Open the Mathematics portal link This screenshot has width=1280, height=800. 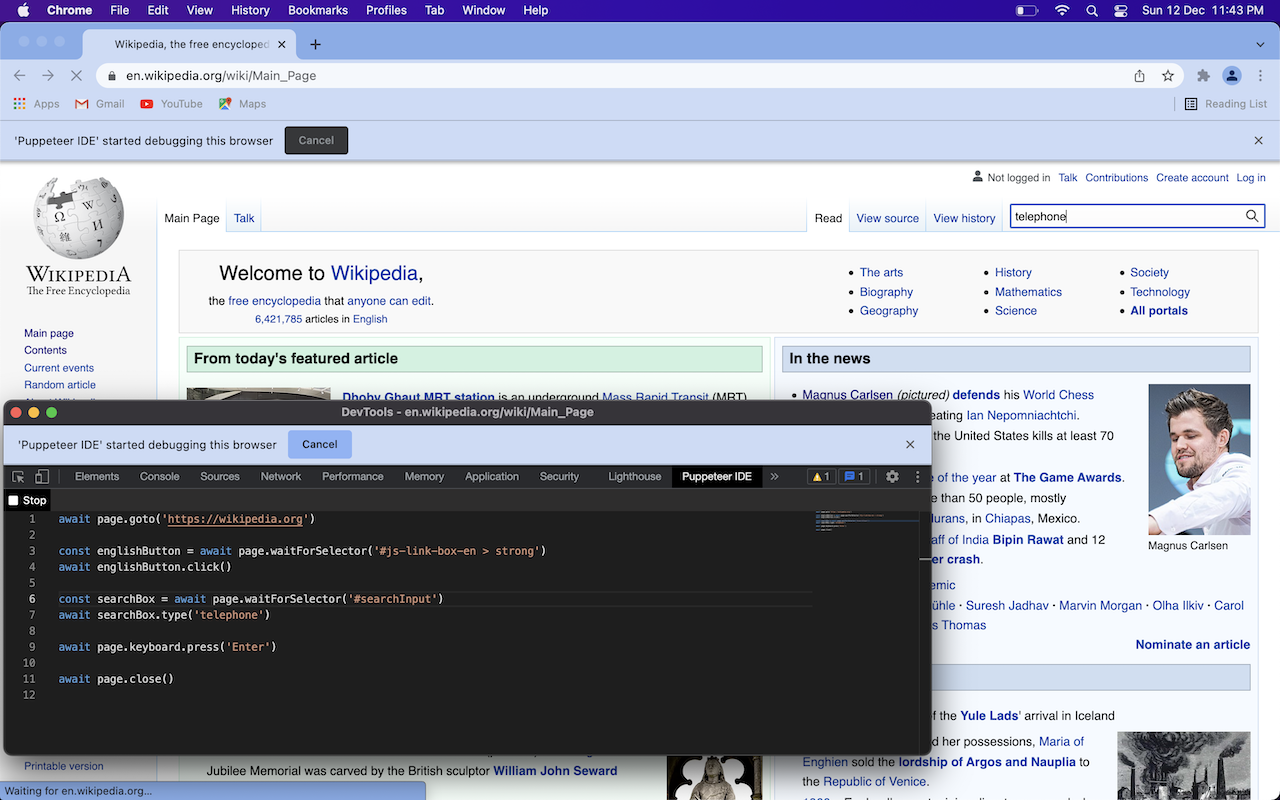[x=1028, y=292]
